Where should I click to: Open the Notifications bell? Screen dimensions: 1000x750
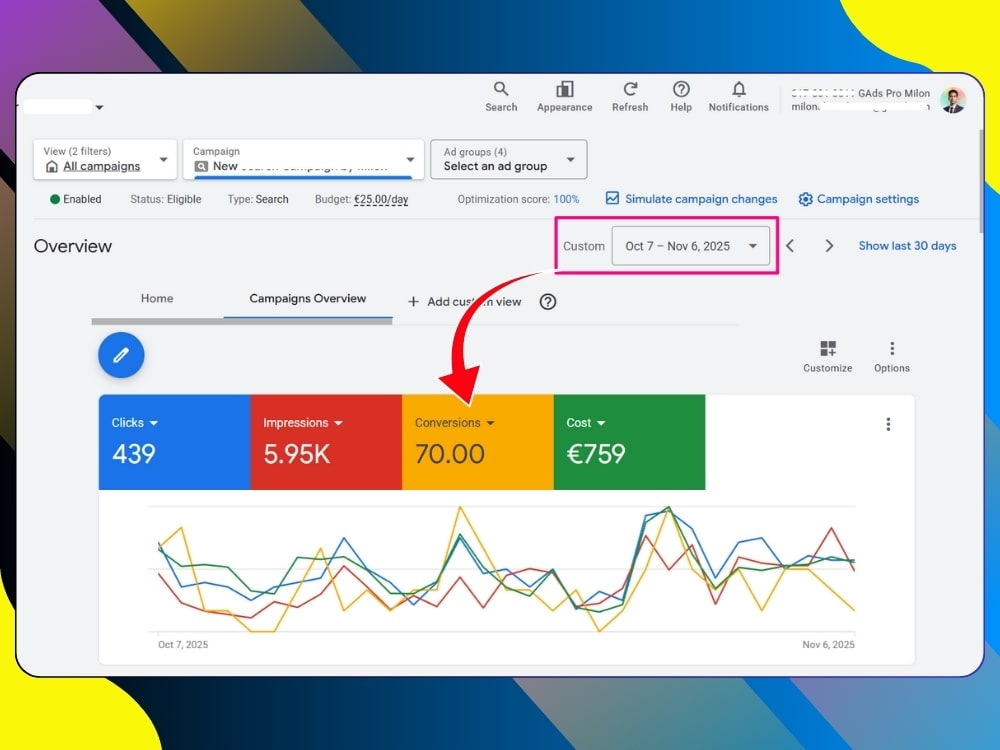tap(739, 97)
